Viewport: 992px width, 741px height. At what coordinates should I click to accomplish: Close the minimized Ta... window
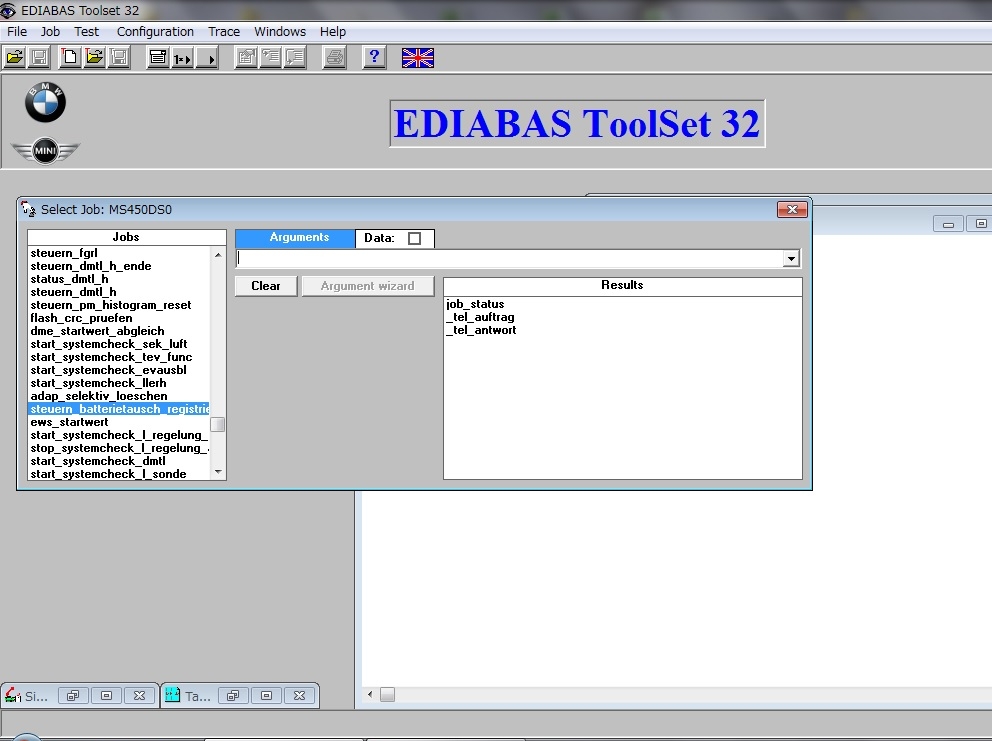(299, 695)
